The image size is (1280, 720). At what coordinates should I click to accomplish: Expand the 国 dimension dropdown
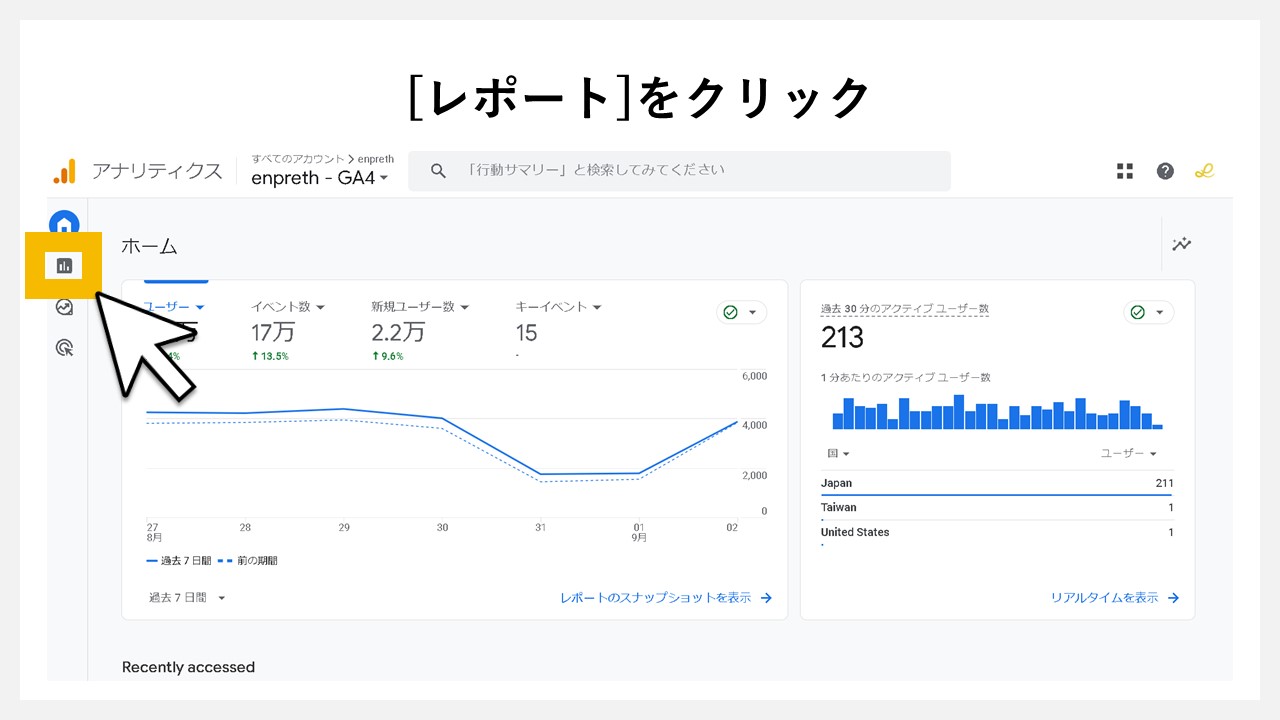[834, 453]
